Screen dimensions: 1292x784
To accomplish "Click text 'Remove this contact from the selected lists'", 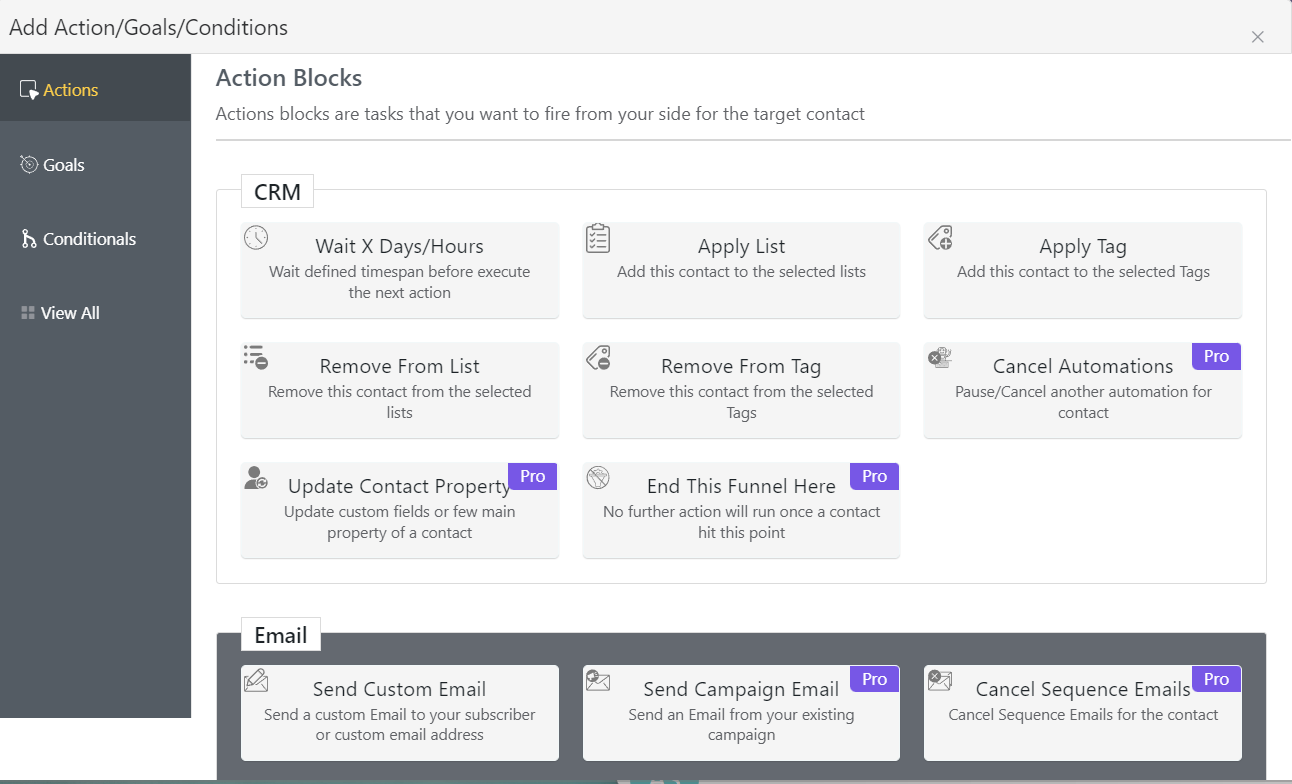I will click(400, 402).
